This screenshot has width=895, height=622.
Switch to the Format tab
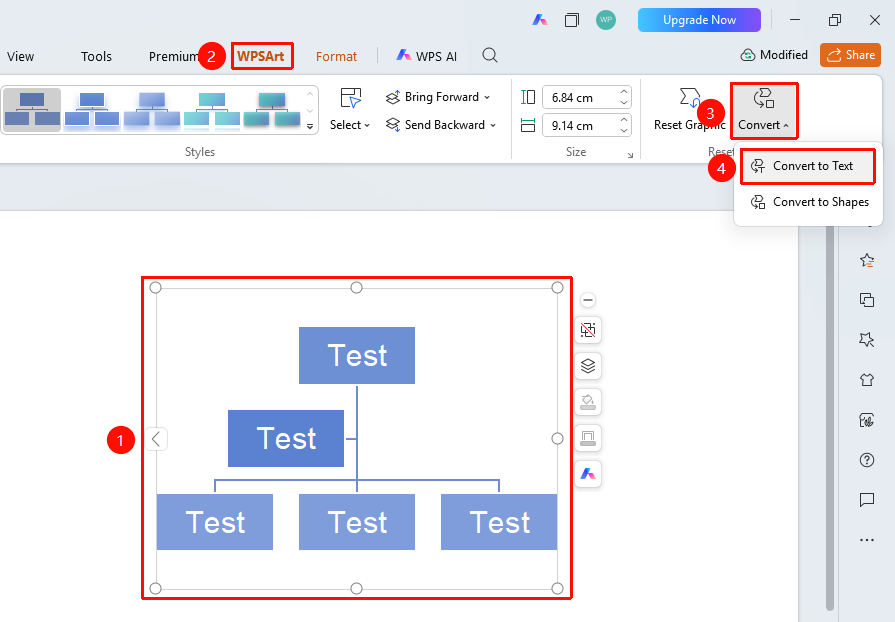[x=336, y=56]
